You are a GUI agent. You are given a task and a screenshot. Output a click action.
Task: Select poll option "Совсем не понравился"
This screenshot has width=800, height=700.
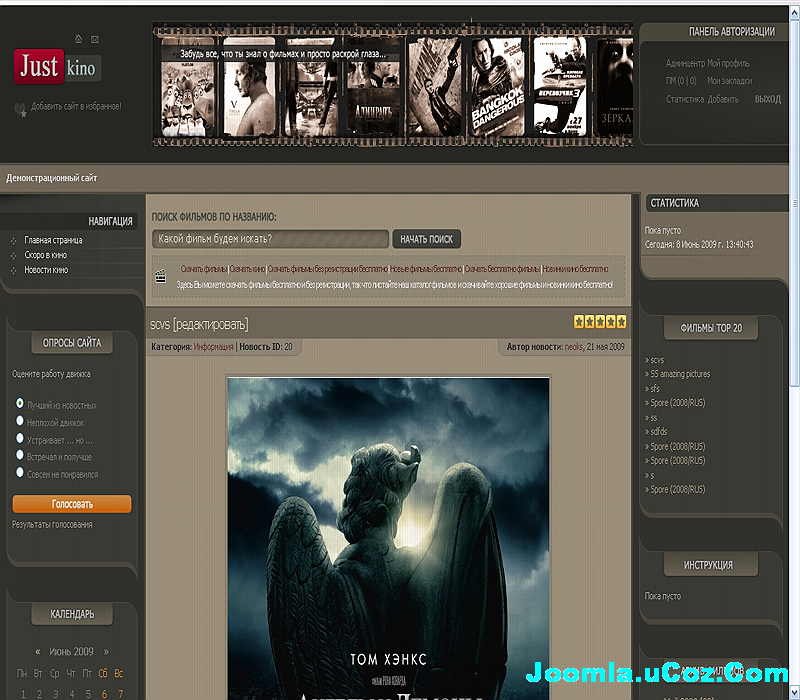(x=20, y=472)
